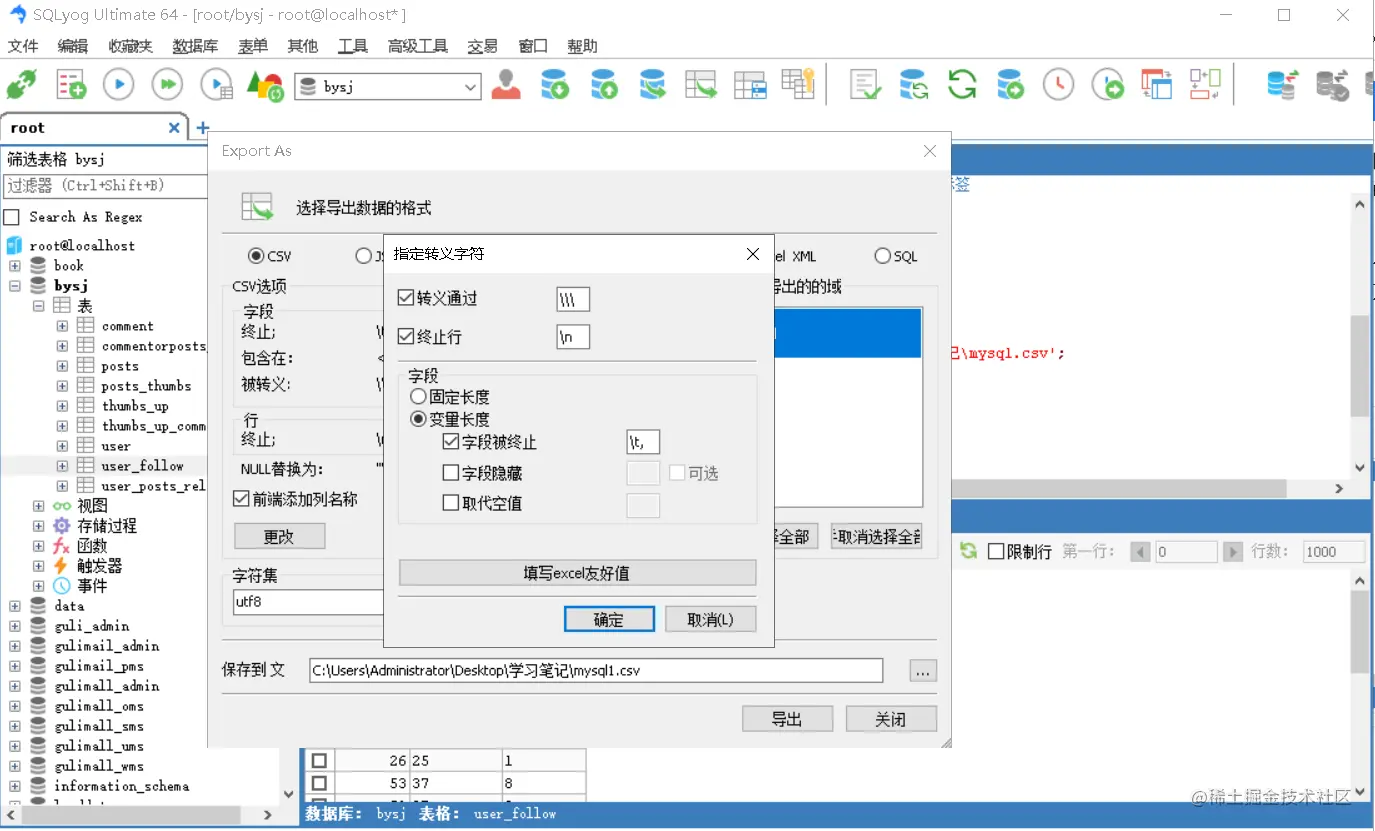Click the table grid with blue boxes icon
Screen dimensions: 1375x831
[x=750, y=85]
